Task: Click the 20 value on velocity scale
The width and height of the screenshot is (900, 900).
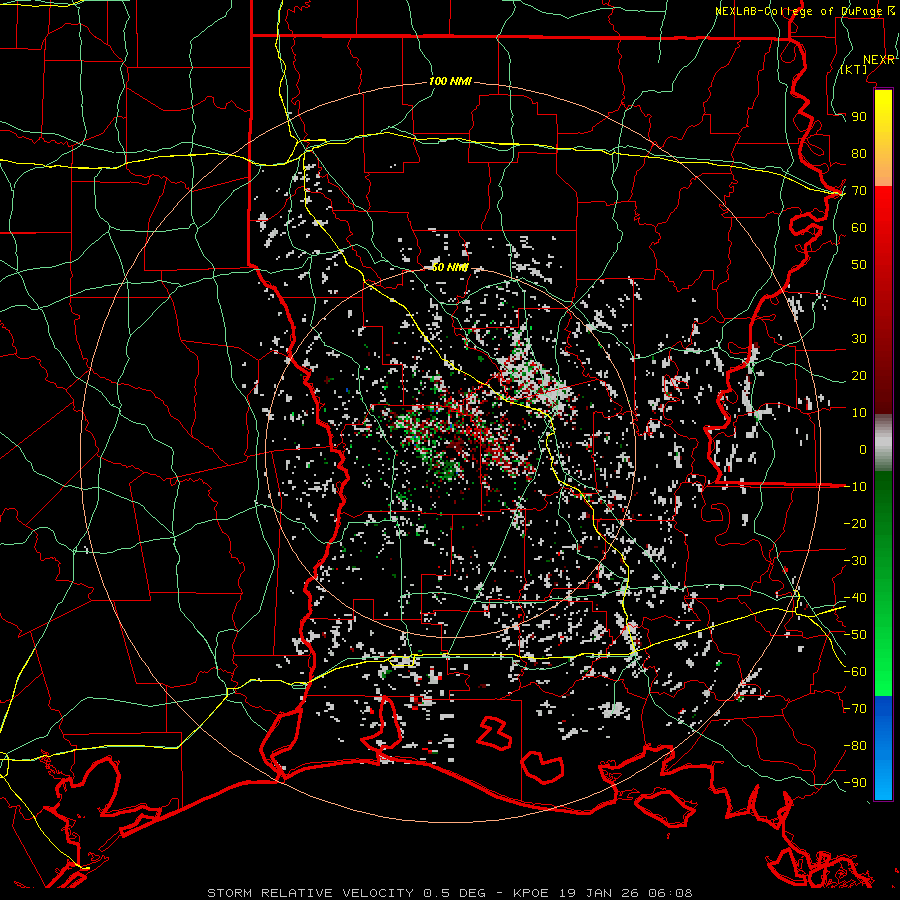Action: 859,375
